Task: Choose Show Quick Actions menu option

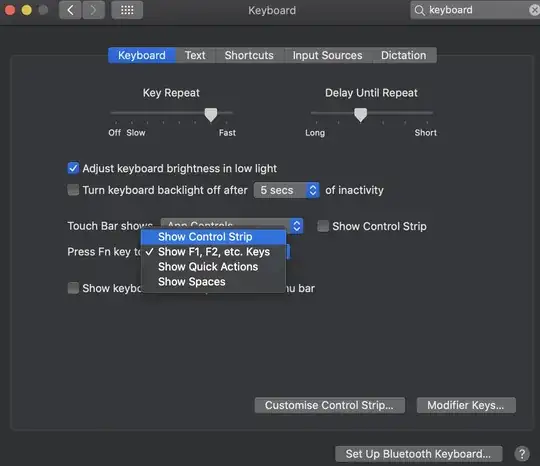Action: 214,267
